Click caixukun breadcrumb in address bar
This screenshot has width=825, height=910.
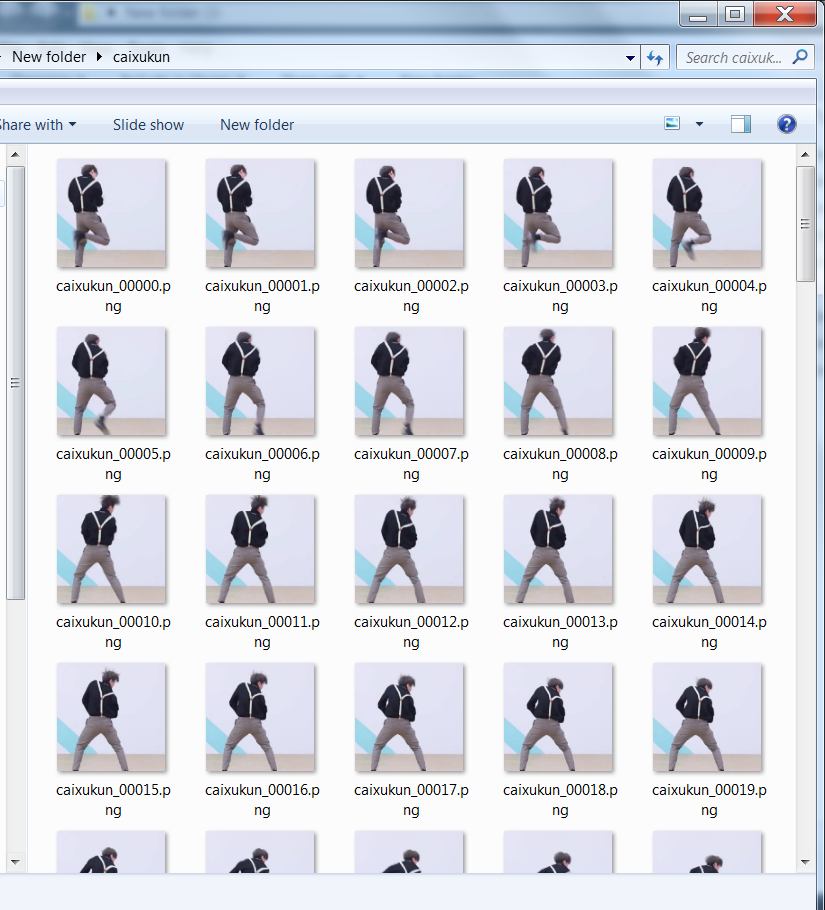(141, 57)
